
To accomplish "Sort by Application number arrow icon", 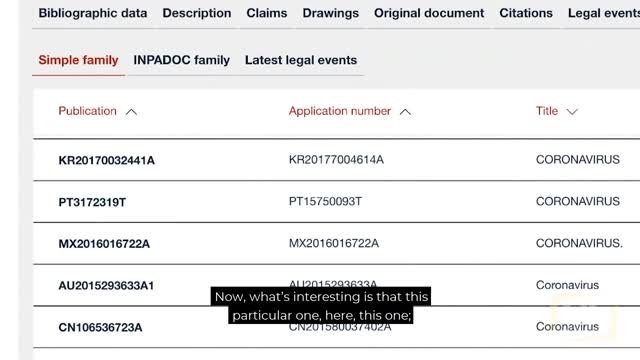I will pyautogui.click(x=405, y=112).
